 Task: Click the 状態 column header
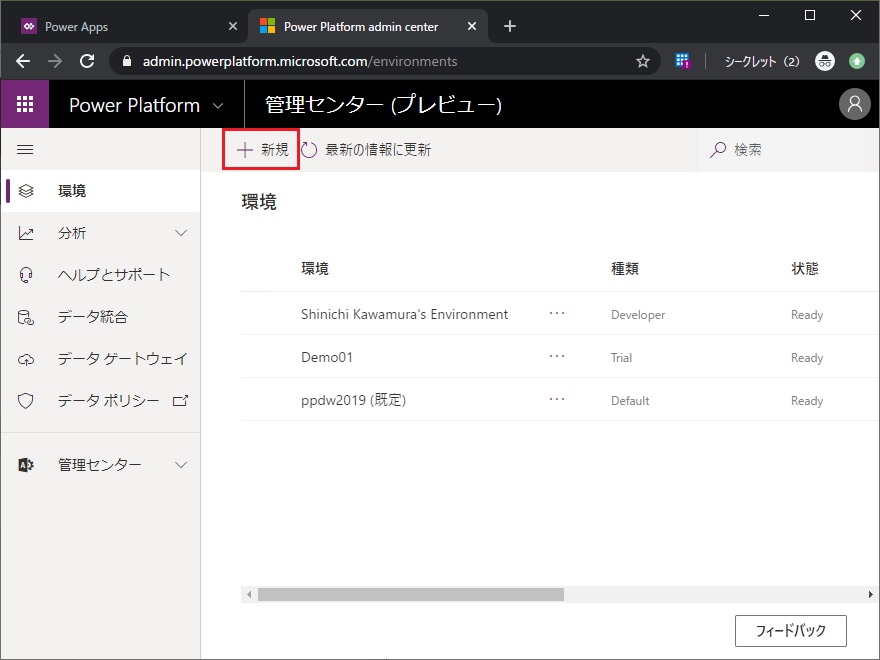tap(805, 269)
